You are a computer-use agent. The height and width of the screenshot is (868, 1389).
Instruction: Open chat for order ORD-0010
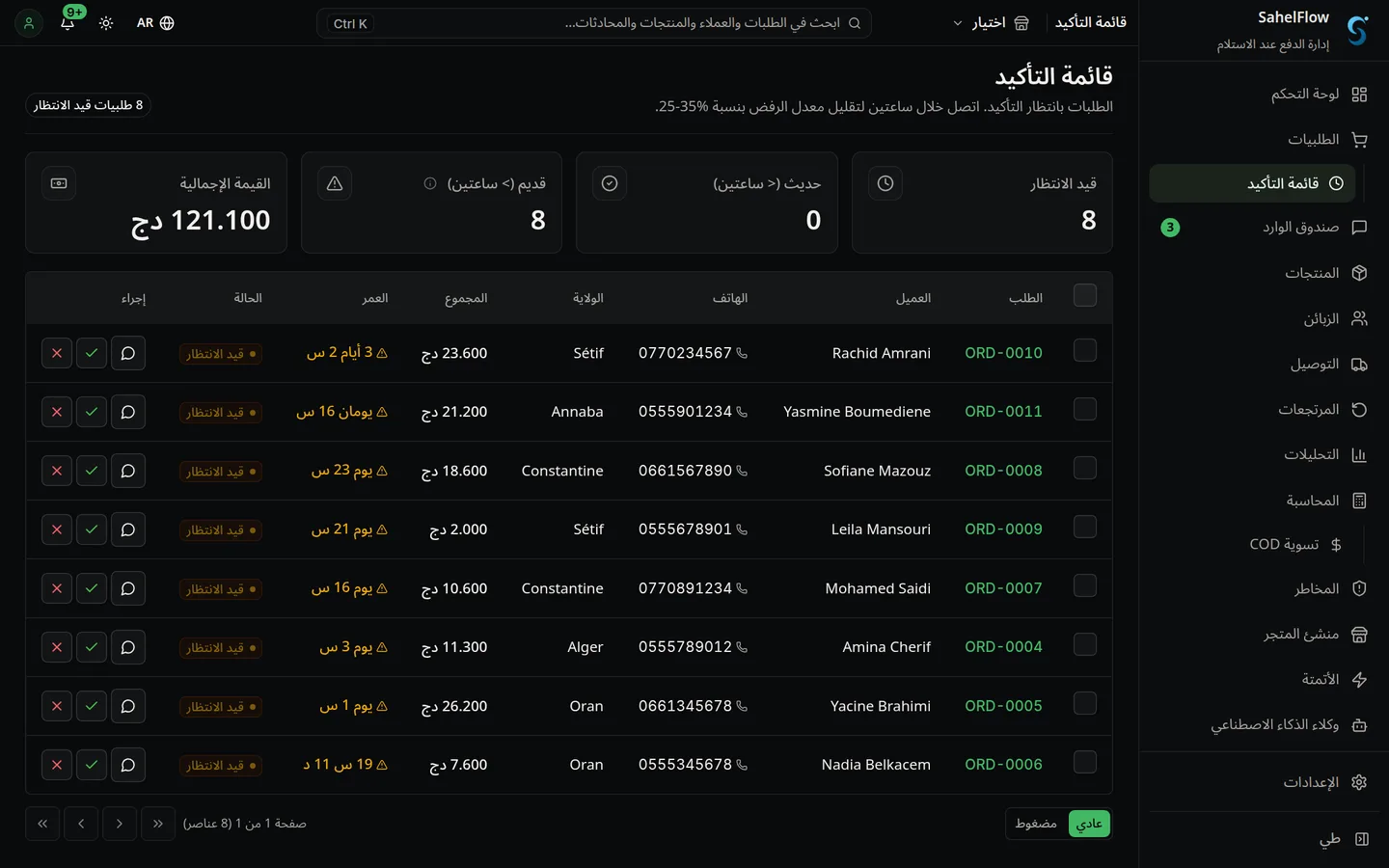click(x=127, y=353)
